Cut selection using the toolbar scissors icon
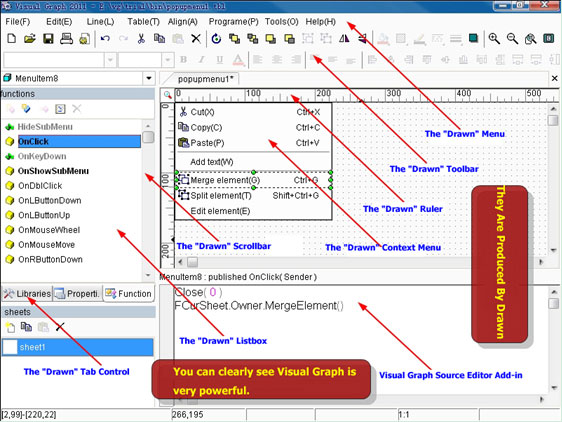The height and width of the screenshot is (422, 562). click(x=141, y=38)
